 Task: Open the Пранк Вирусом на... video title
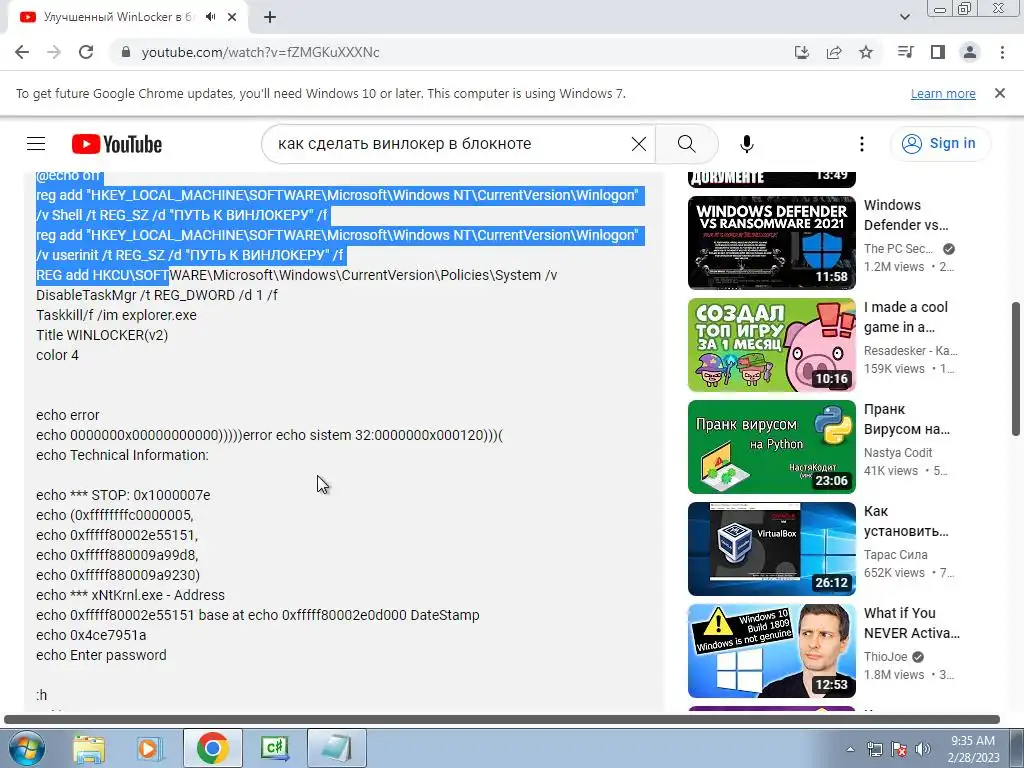tap(906, 419)
